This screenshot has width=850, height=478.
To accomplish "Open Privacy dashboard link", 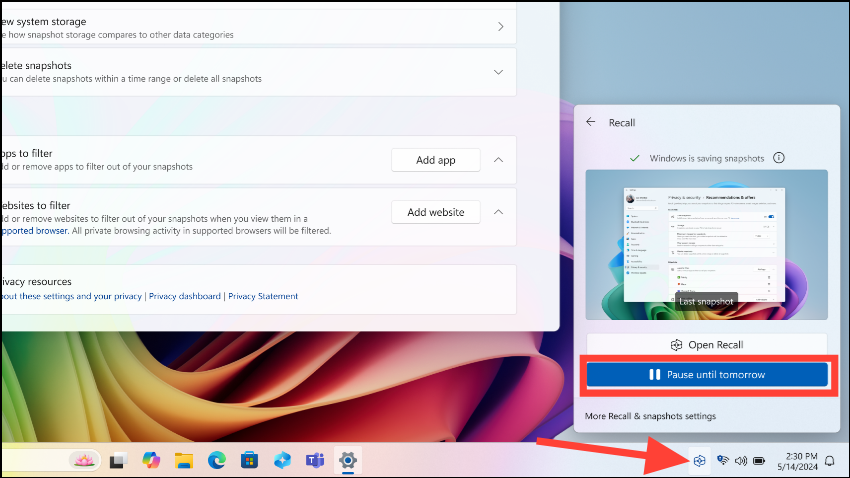I will (185, 296).
